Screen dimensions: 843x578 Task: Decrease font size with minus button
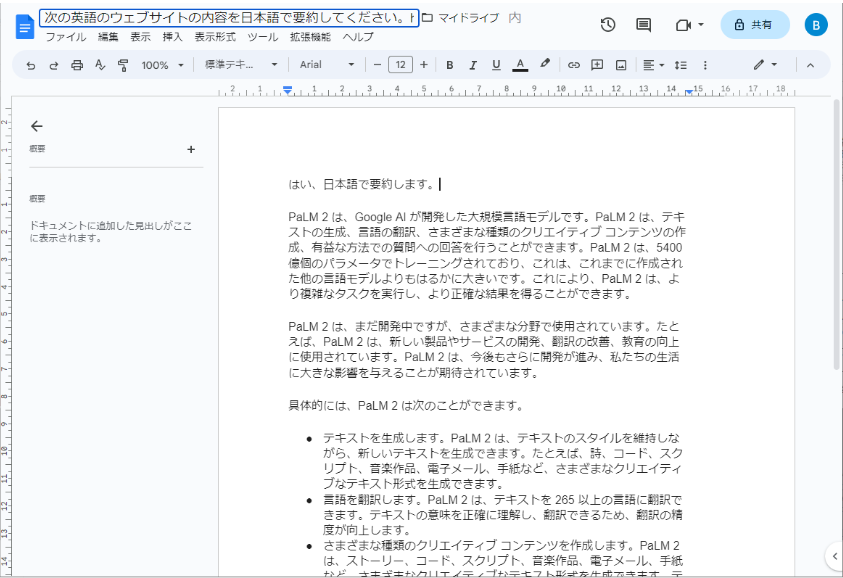coord(377,65)
